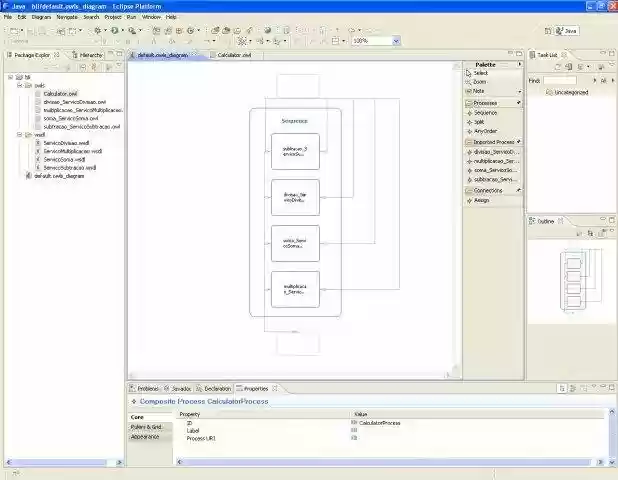Click the CalculatorProcess ID value cell
The width and height of the screenshot is (618, 480).
[380, 423]
